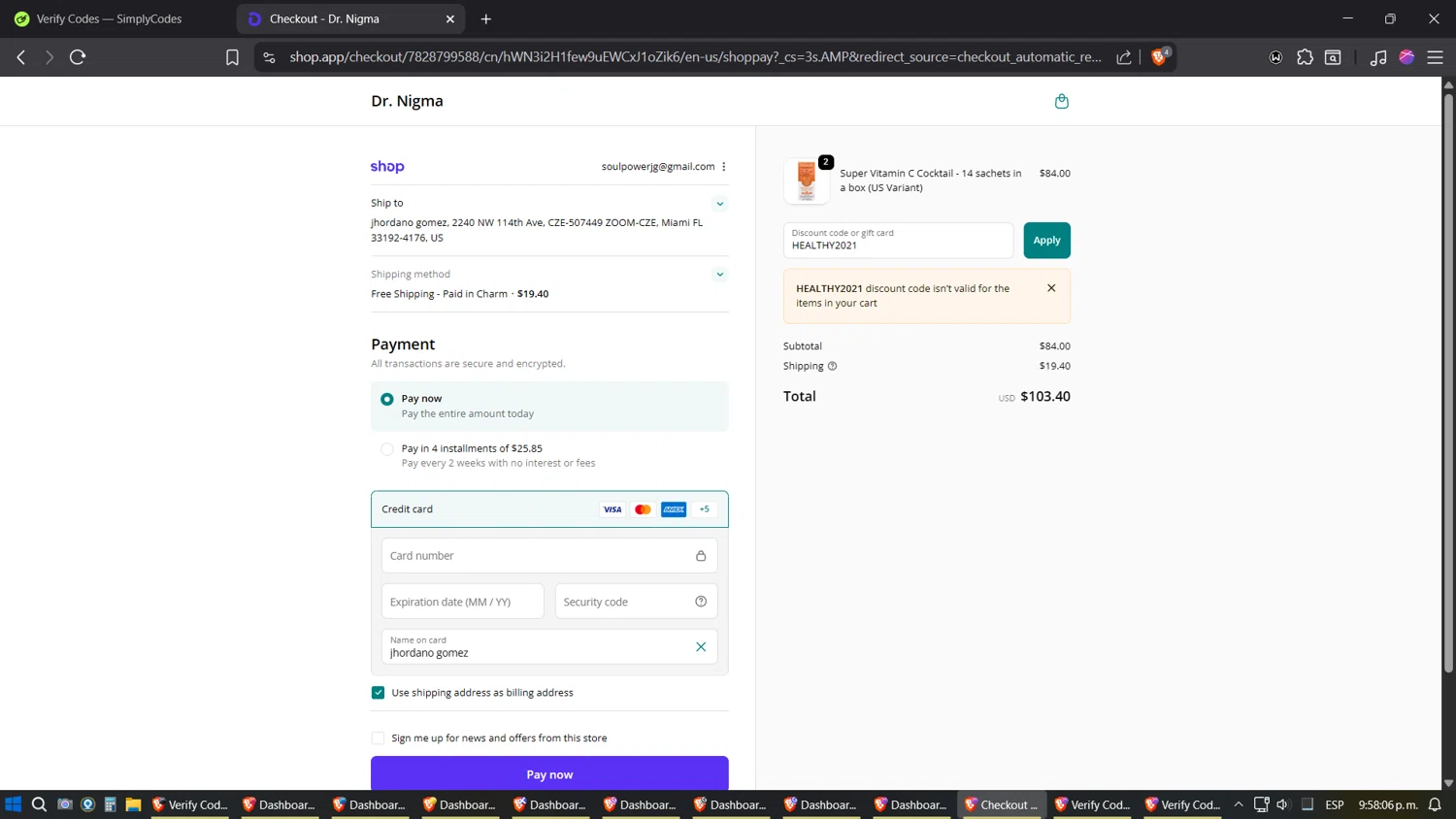Click the share page icon in address bar
This screenshot has width=1456, height=819.
click(x=1124, y=57)
